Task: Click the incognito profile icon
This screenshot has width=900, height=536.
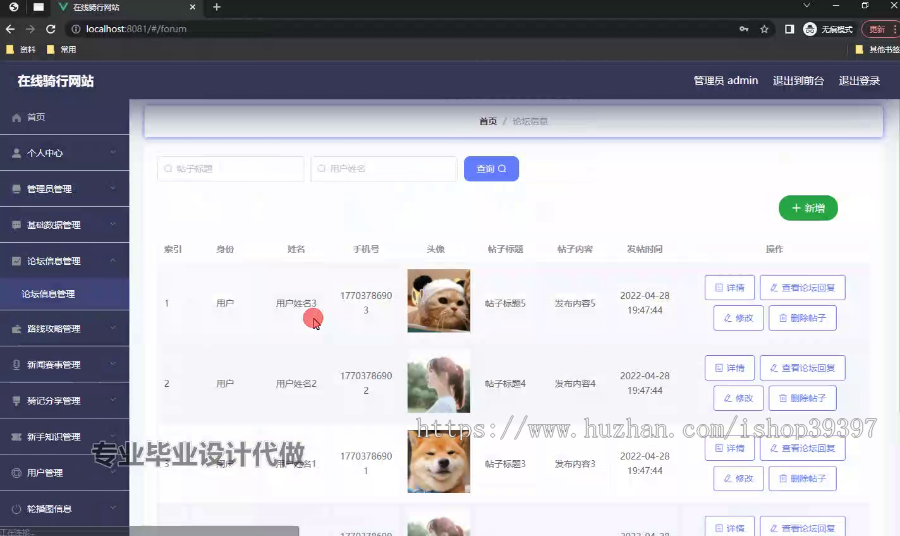Action: click(810, 29)
